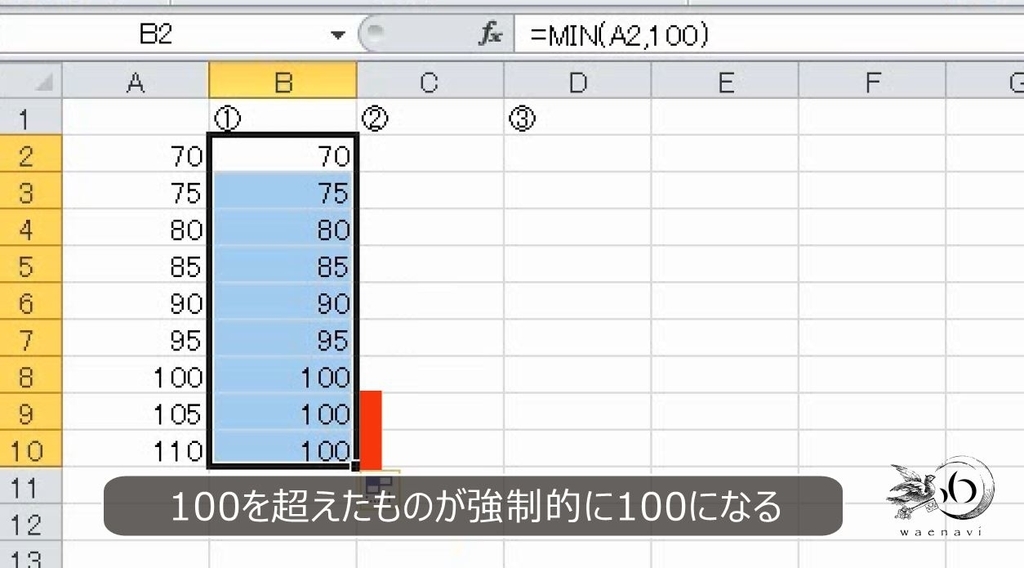Click cell A3 with value 75
Image resolution: width=1024 pixels, height=568 pixels.
[x=136, y=191]
